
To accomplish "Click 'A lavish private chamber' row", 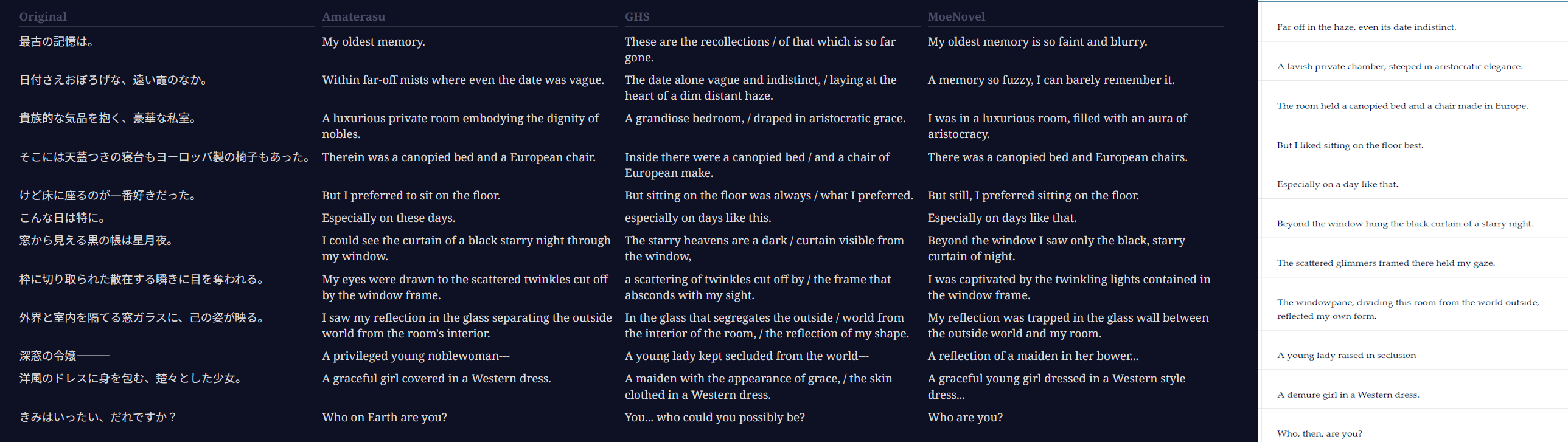I will click(x=1413, y=66).
